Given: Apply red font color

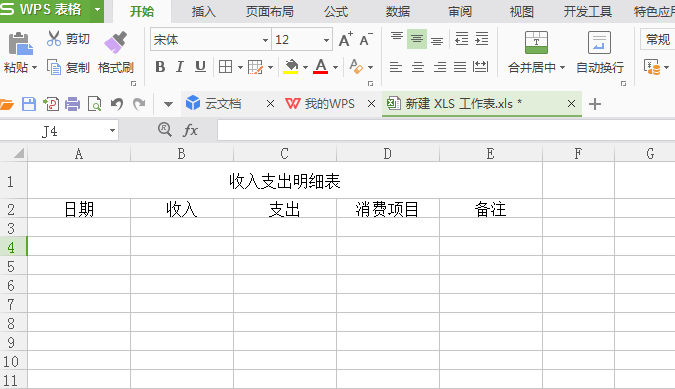Looking at the screenshot, I should click(321, 67).
